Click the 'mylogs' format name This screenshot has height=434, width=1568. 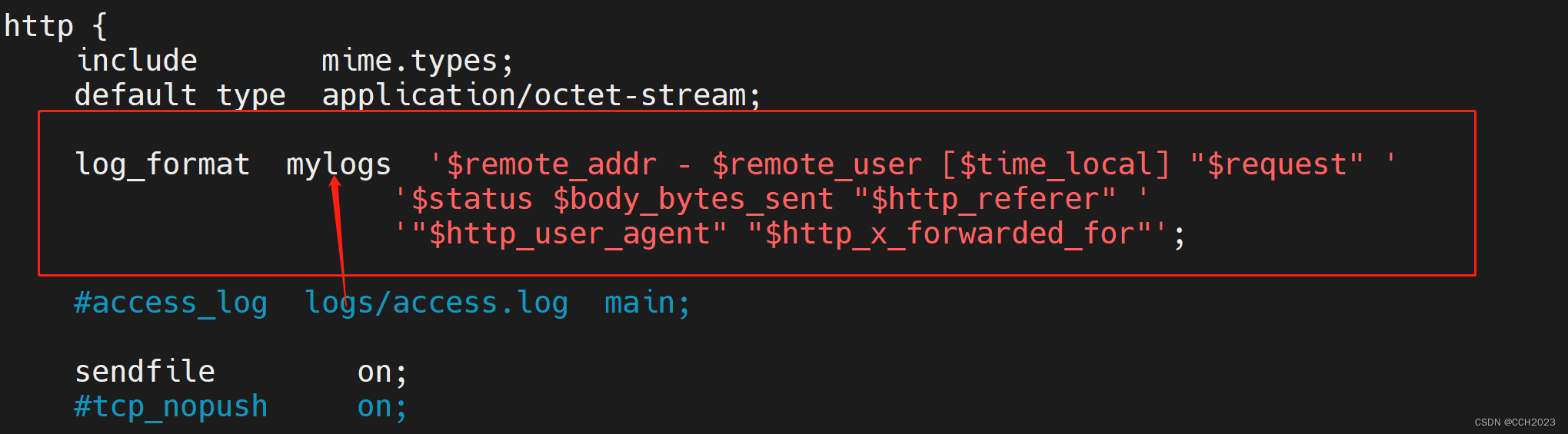[x=338, y=164]
